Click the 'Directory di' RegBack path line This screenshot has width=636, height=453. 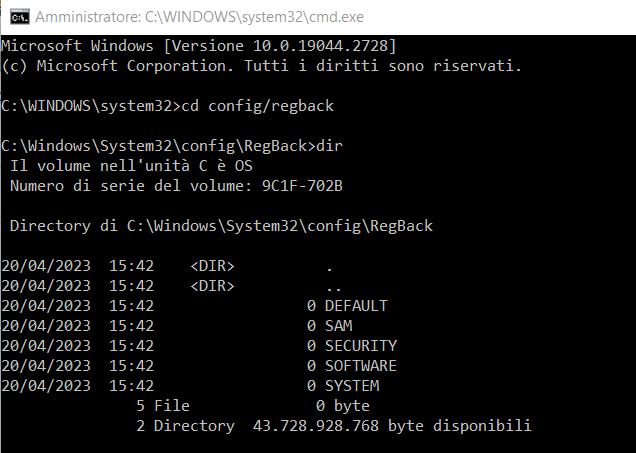tap(221, 225)
